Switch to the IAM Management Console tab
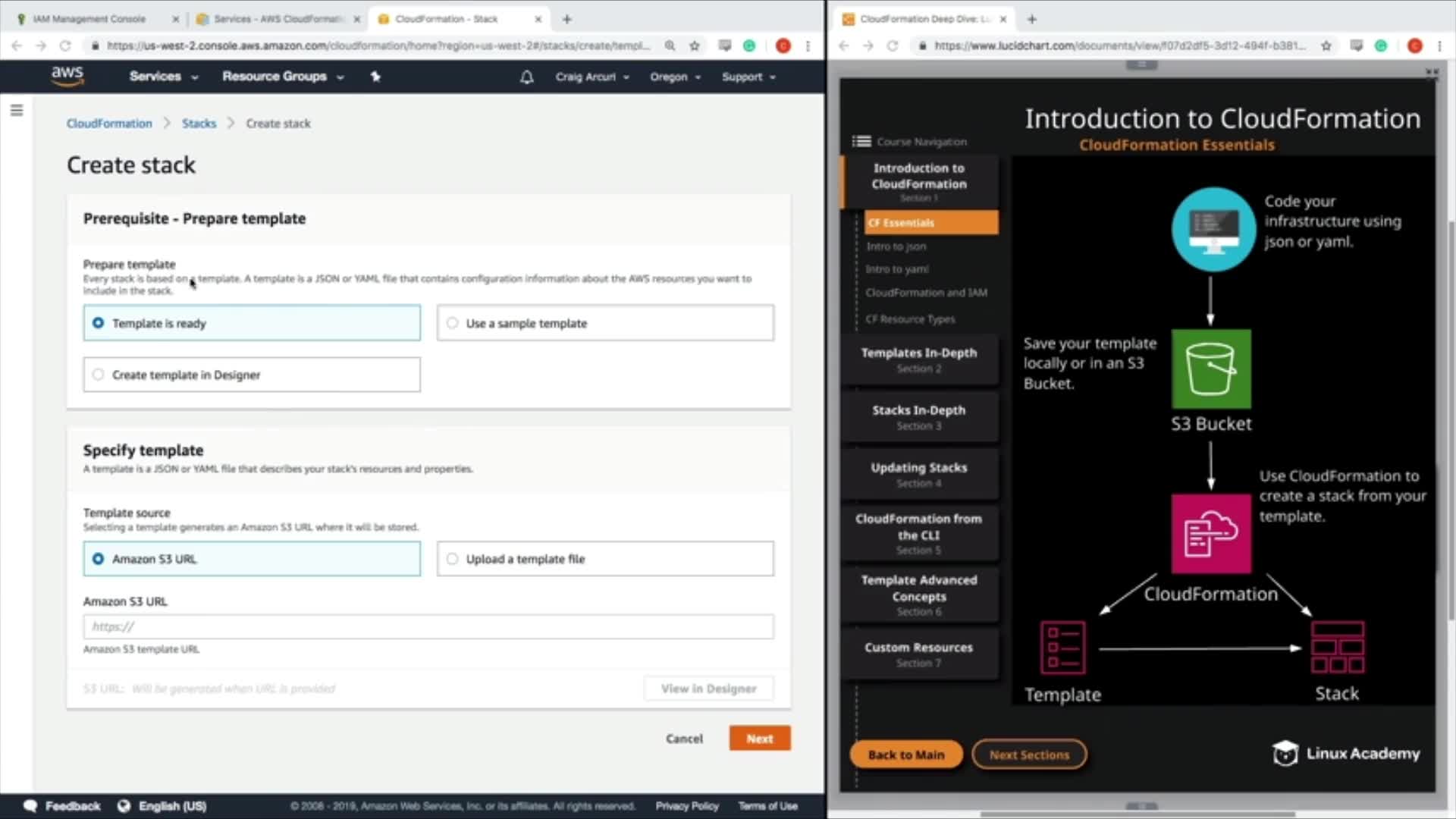The height and width of the screenshot is (819, 1456). pos(89,19)
